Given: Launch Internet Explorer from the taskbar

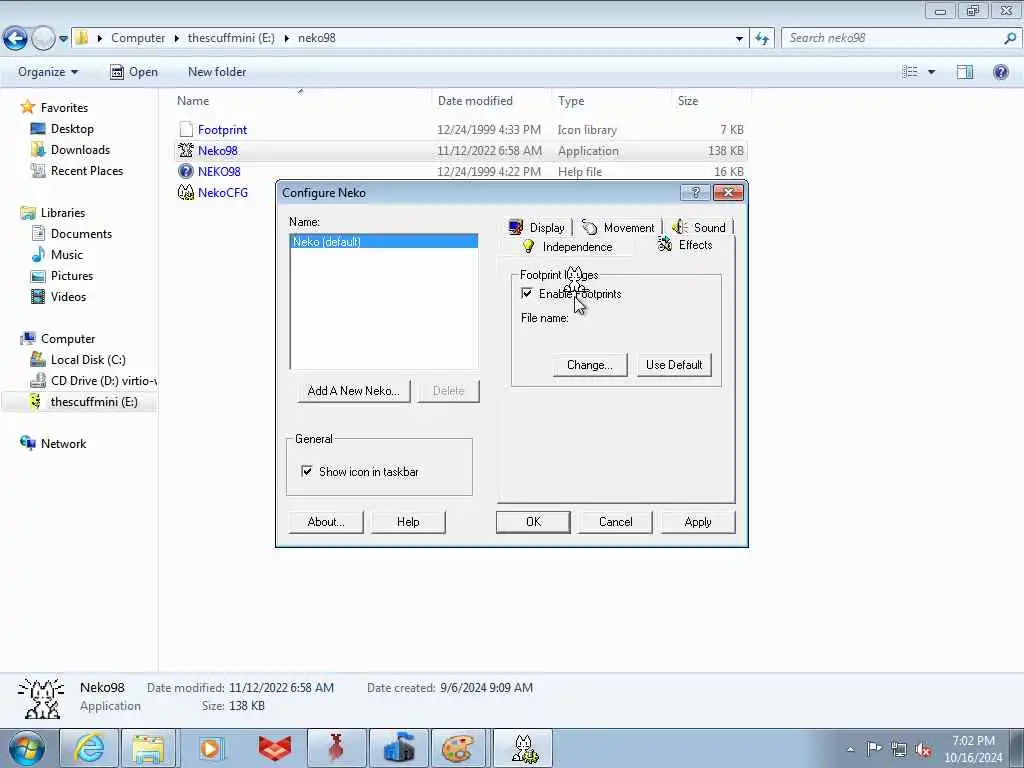Looking at the screenshot, I should 89,749.
